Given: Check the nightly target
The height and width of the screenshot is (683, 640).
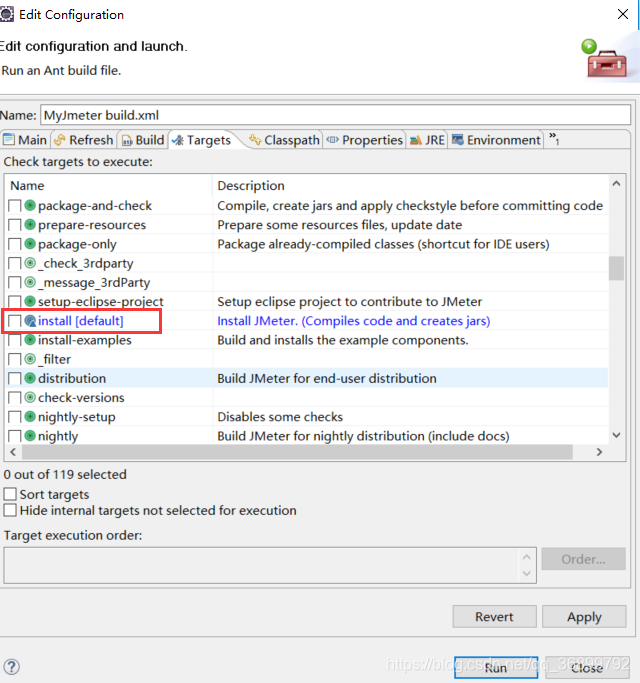Looking at the screenshot, I should click(15, 436).
